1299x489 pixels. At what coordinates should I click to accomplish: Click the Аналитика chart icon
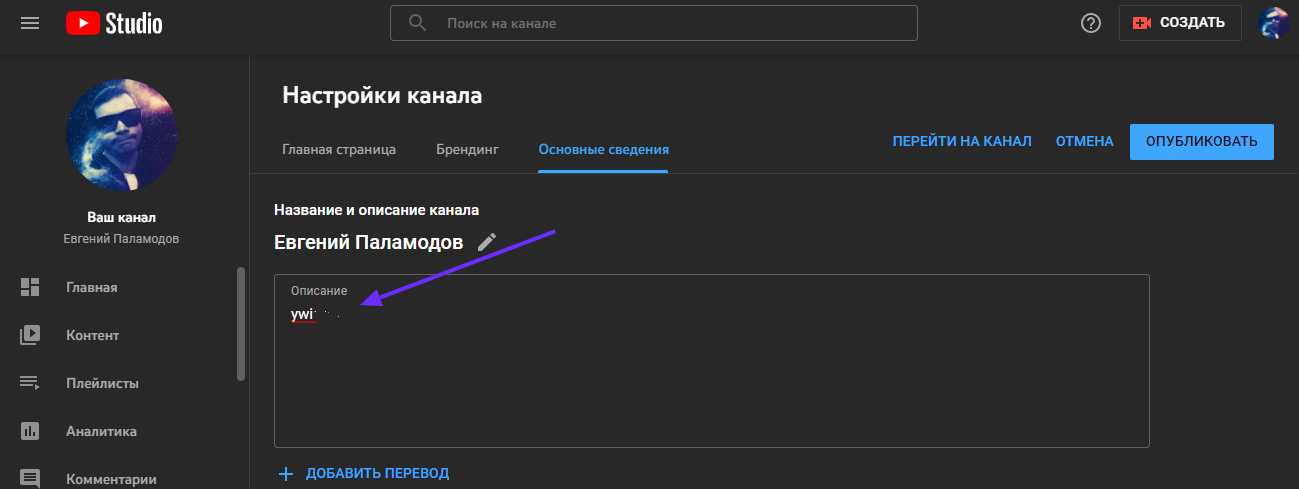30,431
